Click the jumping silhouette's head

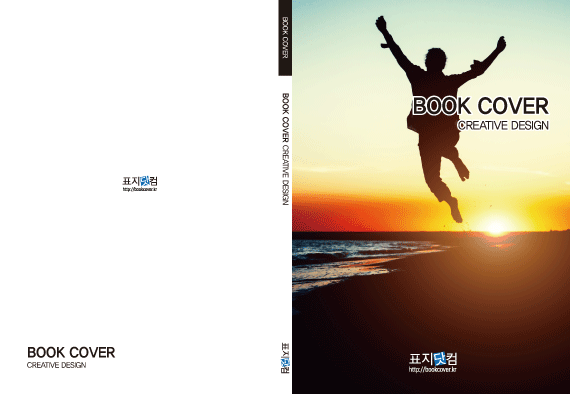click(435, 58)
